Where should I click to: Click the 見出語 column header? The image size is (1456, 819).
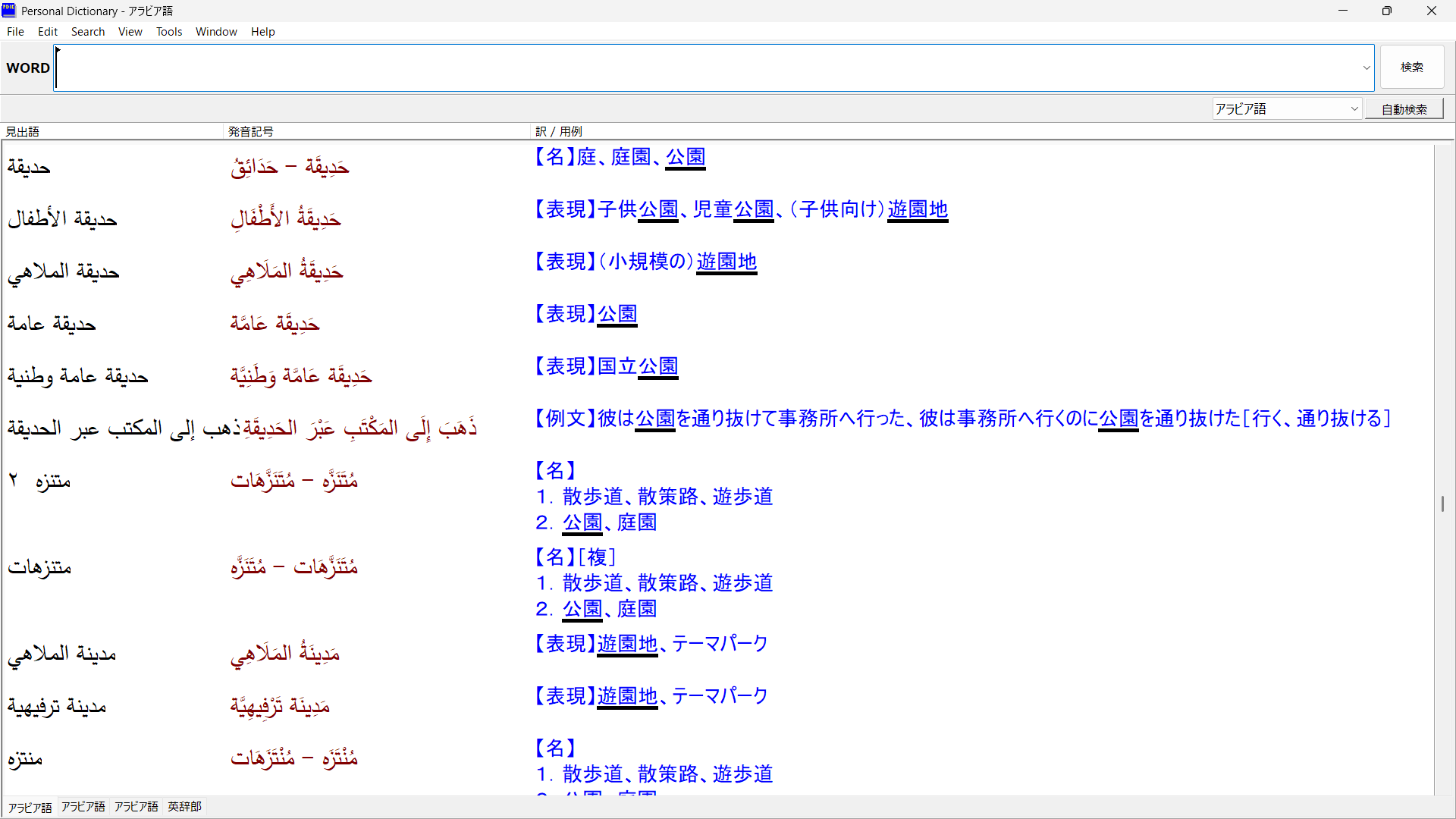[x=23, y=131]
